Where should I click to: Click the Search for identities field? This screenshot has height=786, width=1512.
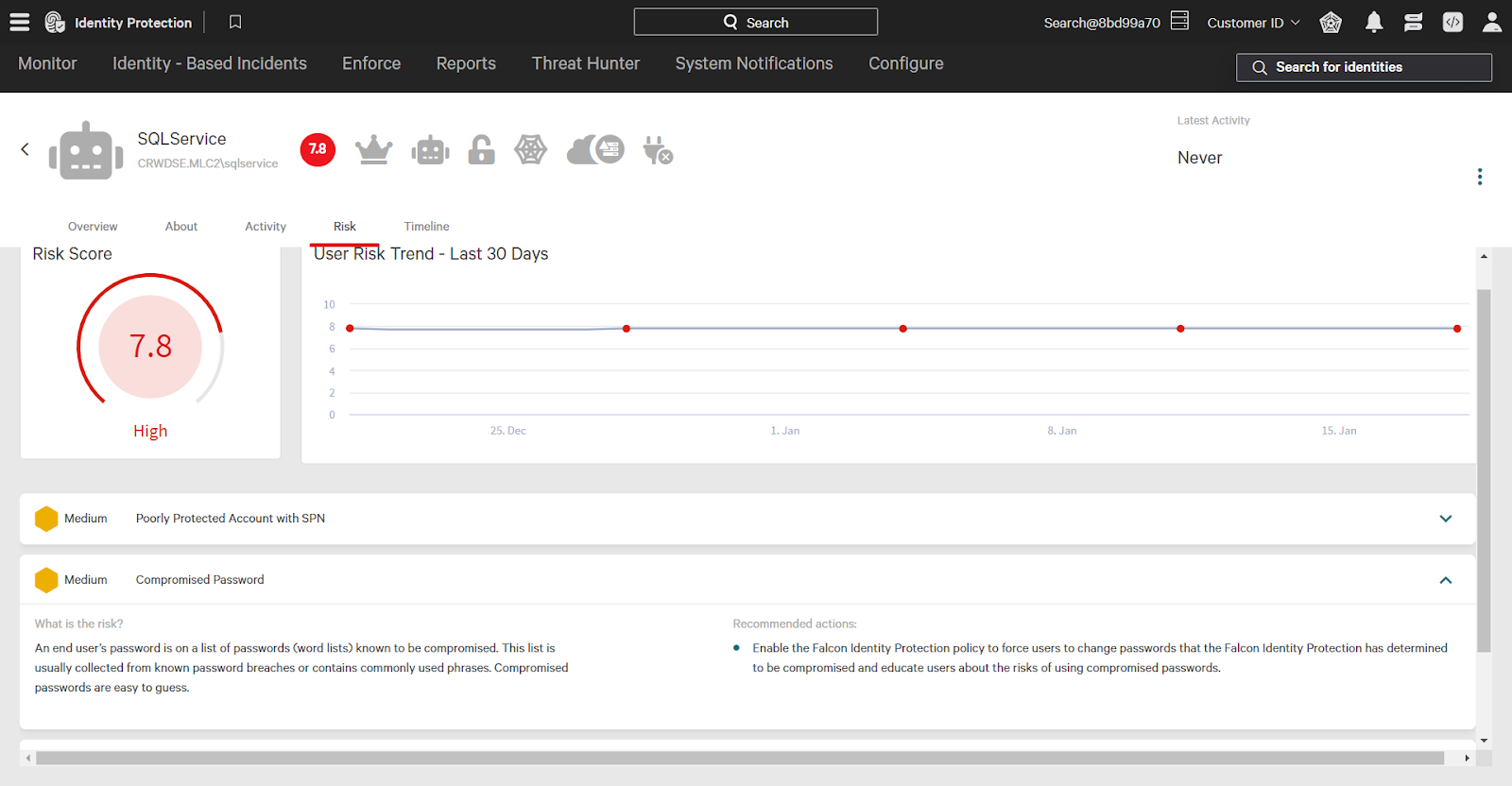(x=1364, y=67)
